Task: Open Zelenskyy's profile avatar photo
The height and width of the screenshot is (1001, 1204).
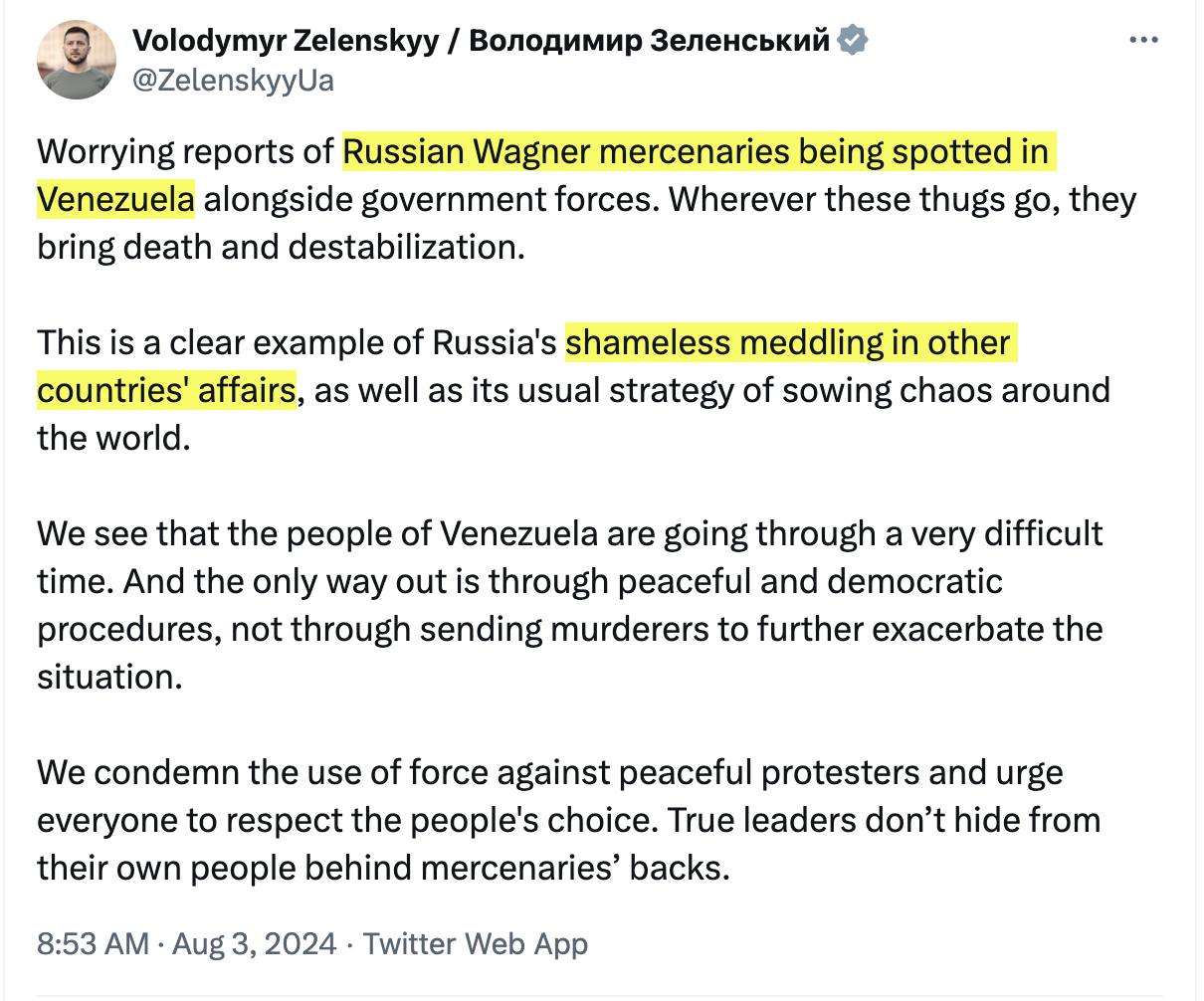Action: coord(77,60)
